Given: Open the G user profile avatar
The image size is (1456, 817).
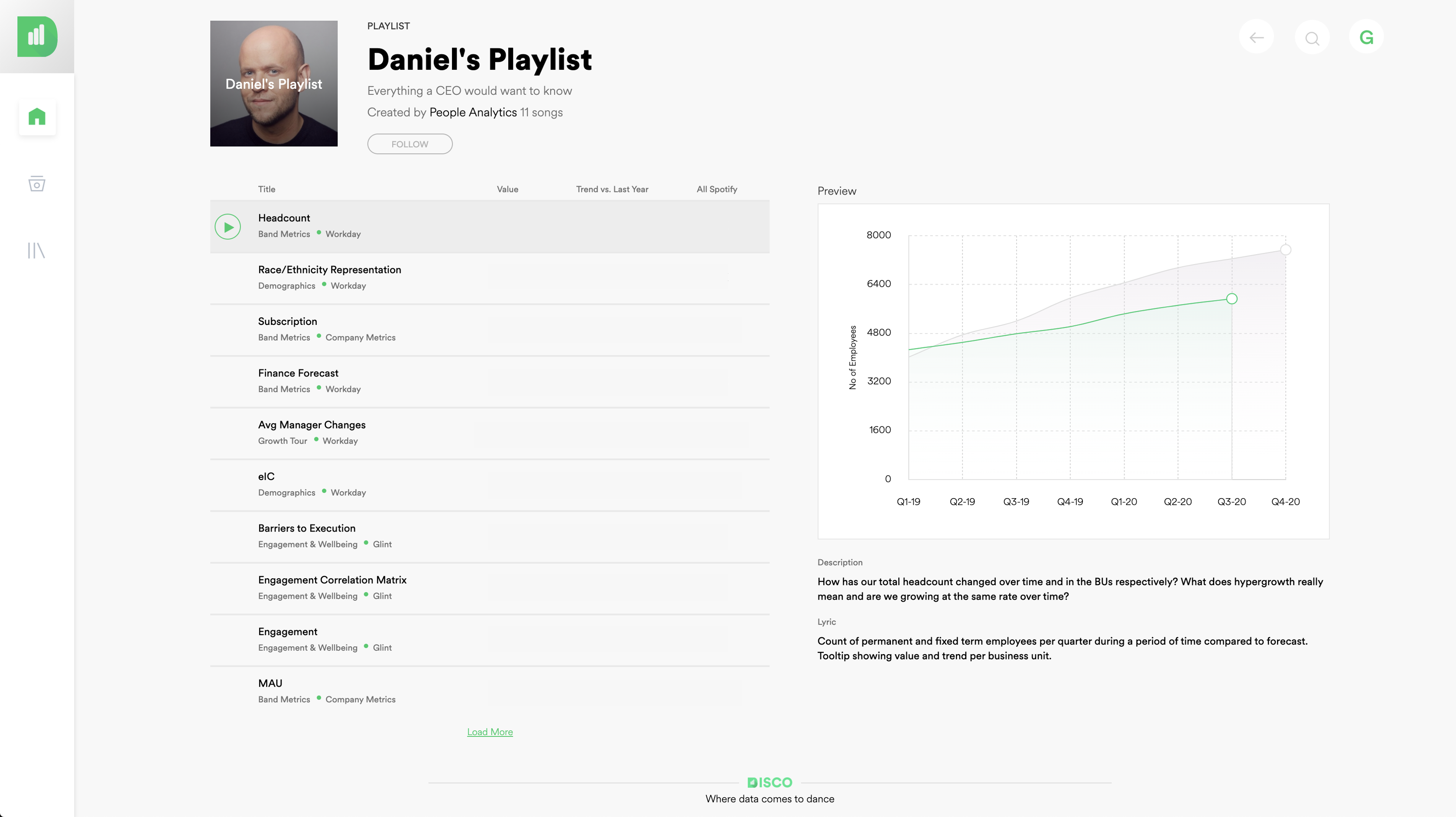Looking at the screenshot, I should (x=1366, y=37).
